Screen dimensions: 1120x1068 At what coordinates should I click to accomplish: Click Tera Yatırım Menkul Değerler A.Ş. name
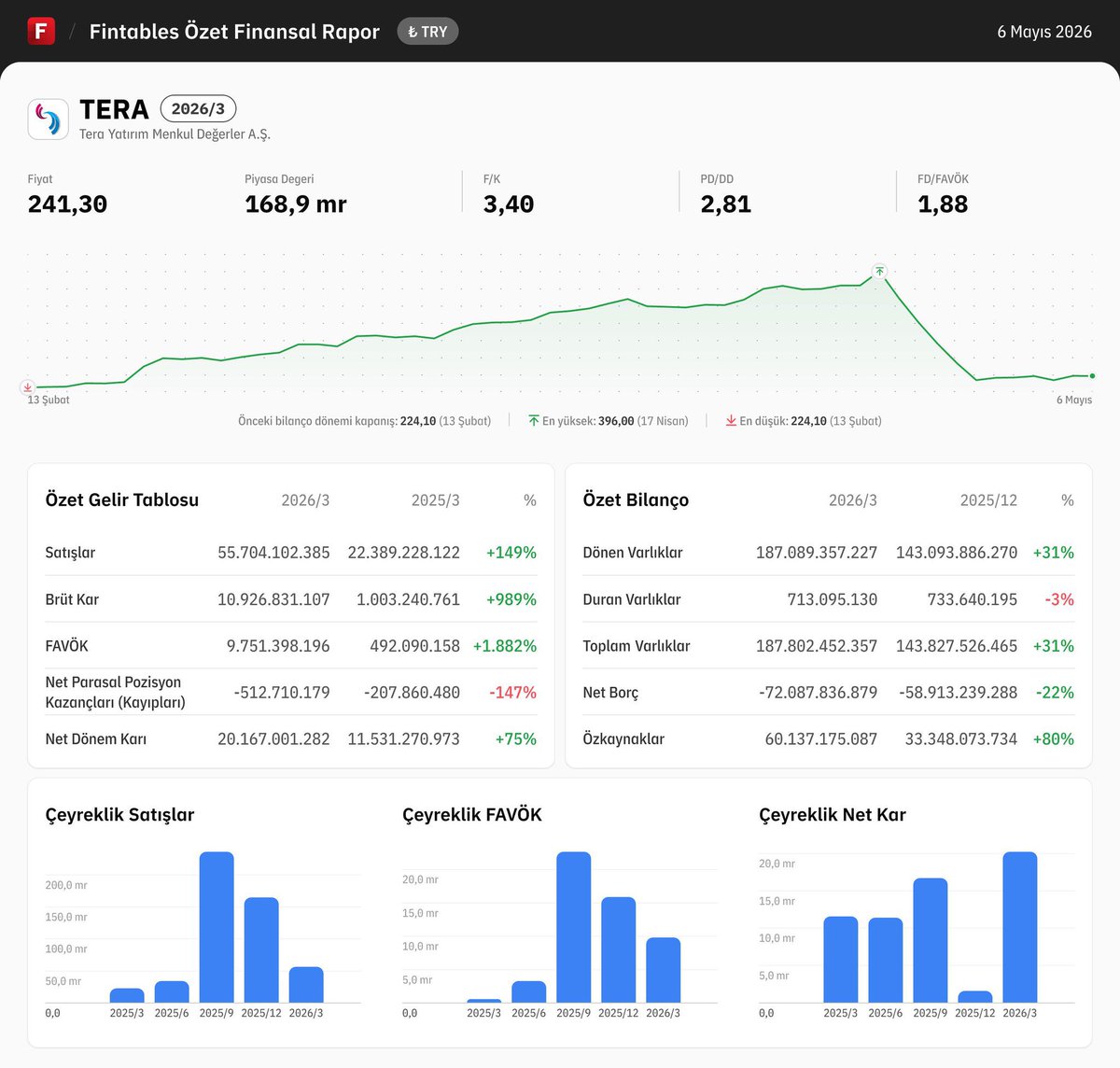pos(175,134)
